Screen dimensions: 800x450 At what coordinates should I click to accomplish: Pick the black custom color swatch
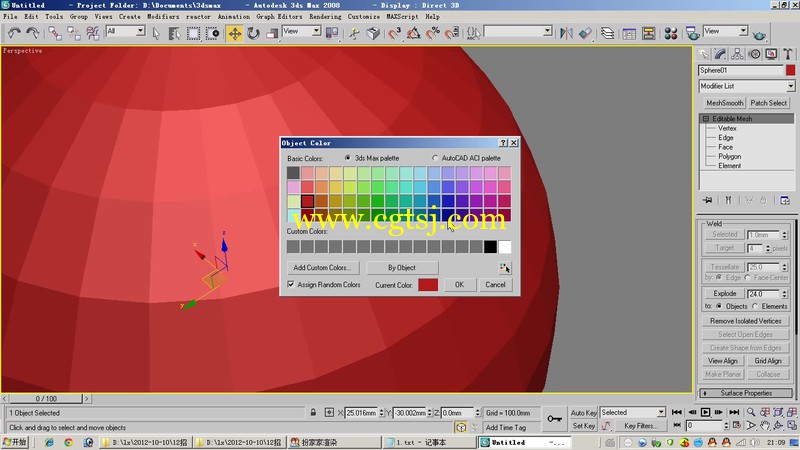click(x=490, y=247)
